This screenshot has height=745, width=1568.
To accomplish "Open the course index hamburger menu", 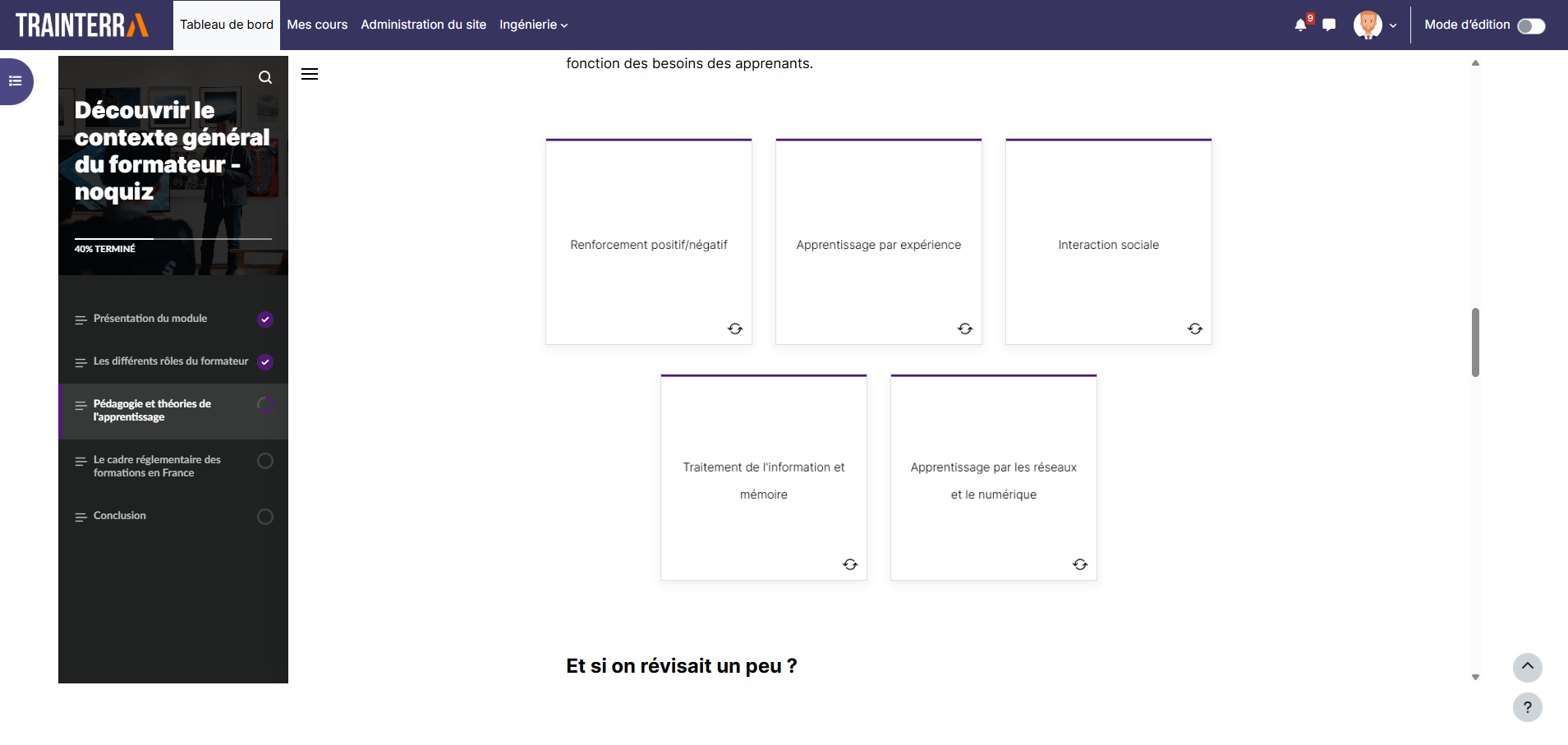I will click(310, 74).
